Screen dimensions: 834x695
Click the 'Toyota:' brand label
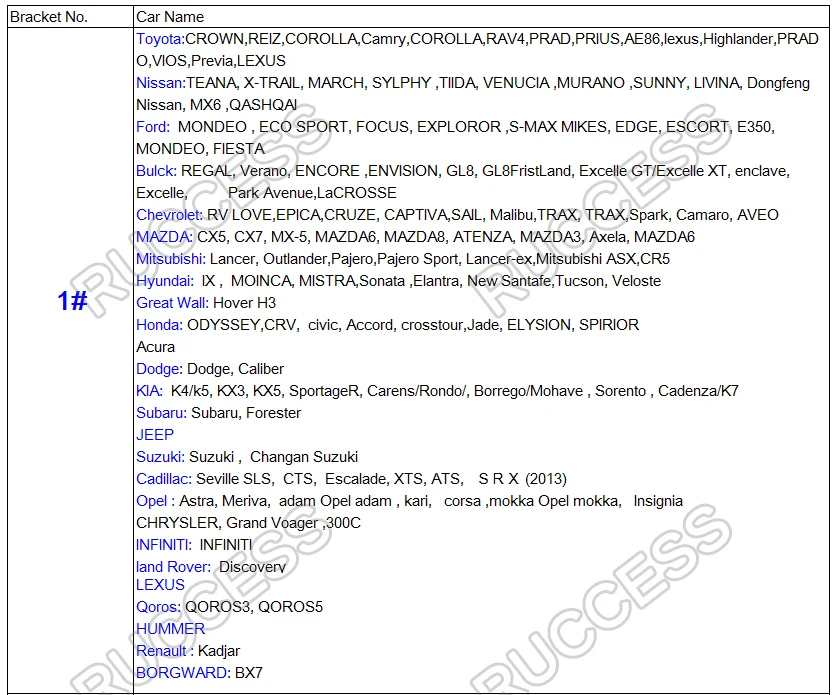click(x=160, y=39)
